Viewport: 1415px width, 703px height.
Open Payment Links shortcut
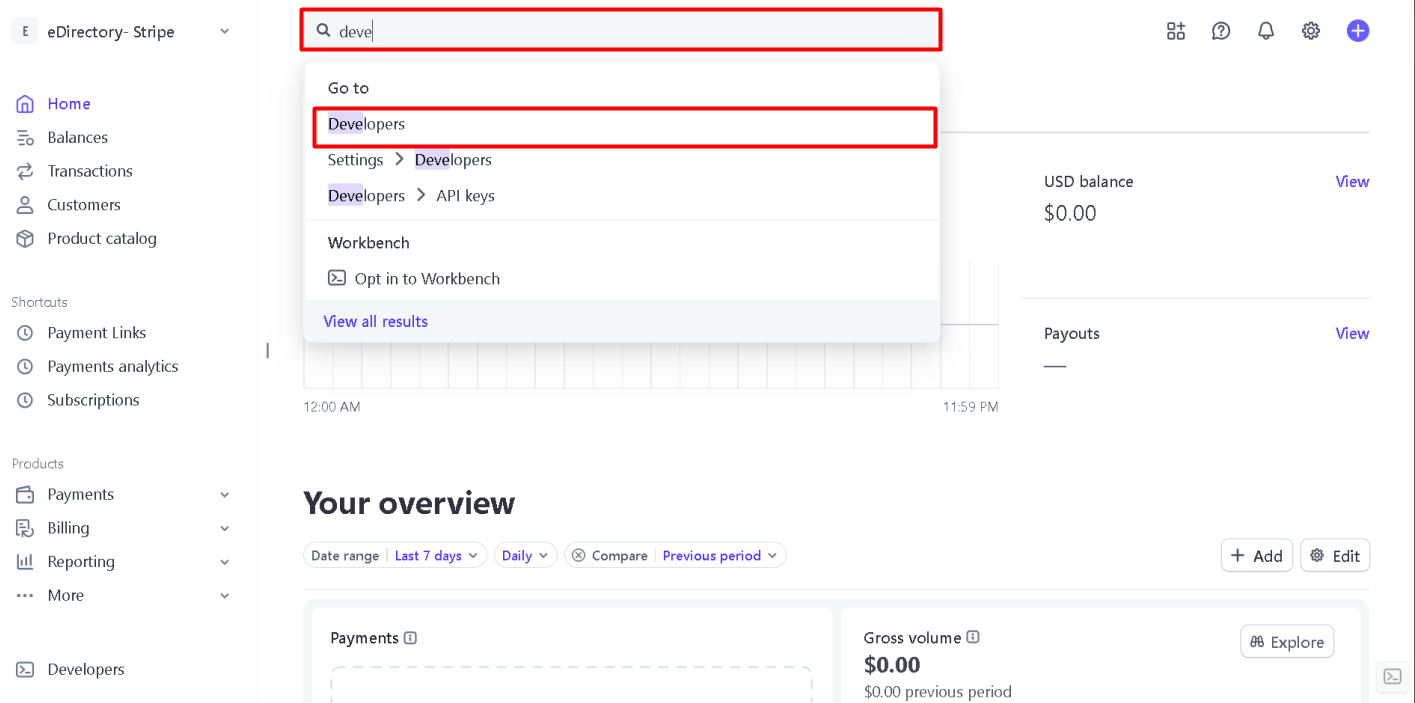[97, 333]
